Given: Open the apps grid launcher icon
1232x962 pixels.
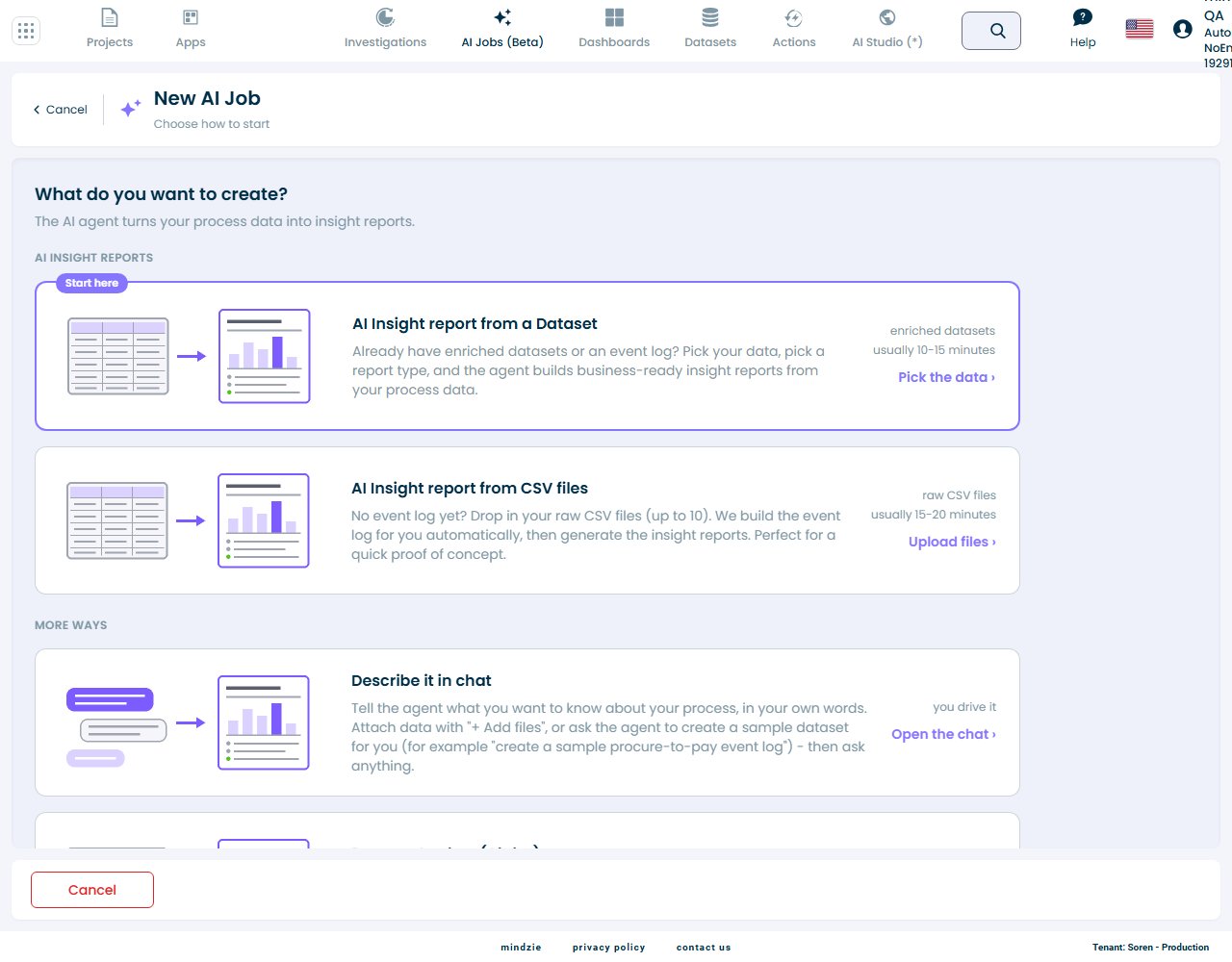Looking at the screenshot, I should [x=26, y=31].
